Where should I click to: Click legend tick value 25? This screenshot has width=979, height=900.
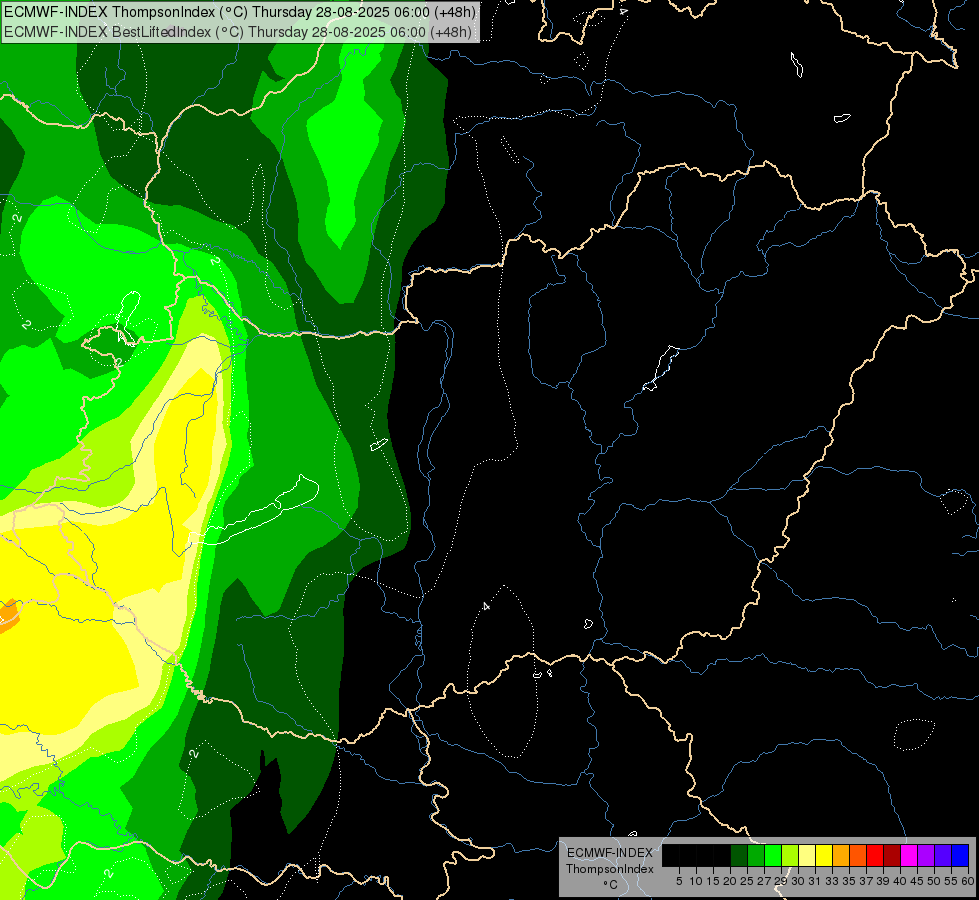[747, 881]
